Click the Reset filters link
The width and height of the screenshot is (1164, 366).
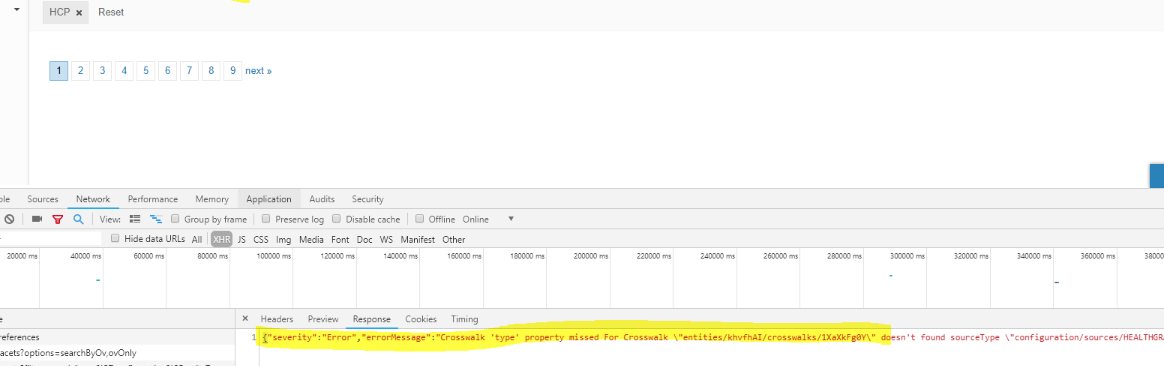111,13
